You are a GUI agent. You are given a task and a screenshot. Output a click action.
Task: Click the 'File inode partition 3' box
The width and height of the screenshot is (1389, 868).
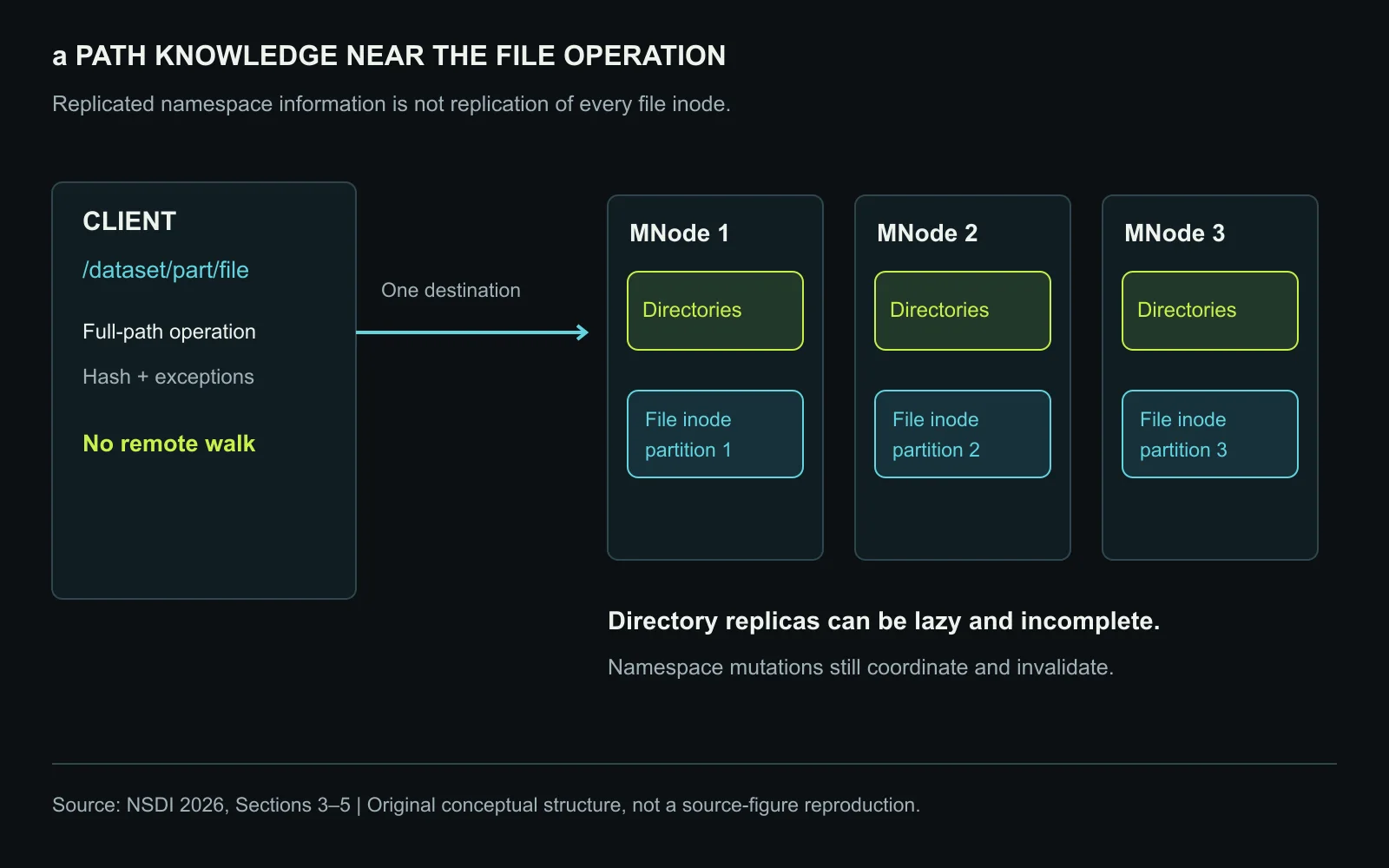(x=1210, y=434)
